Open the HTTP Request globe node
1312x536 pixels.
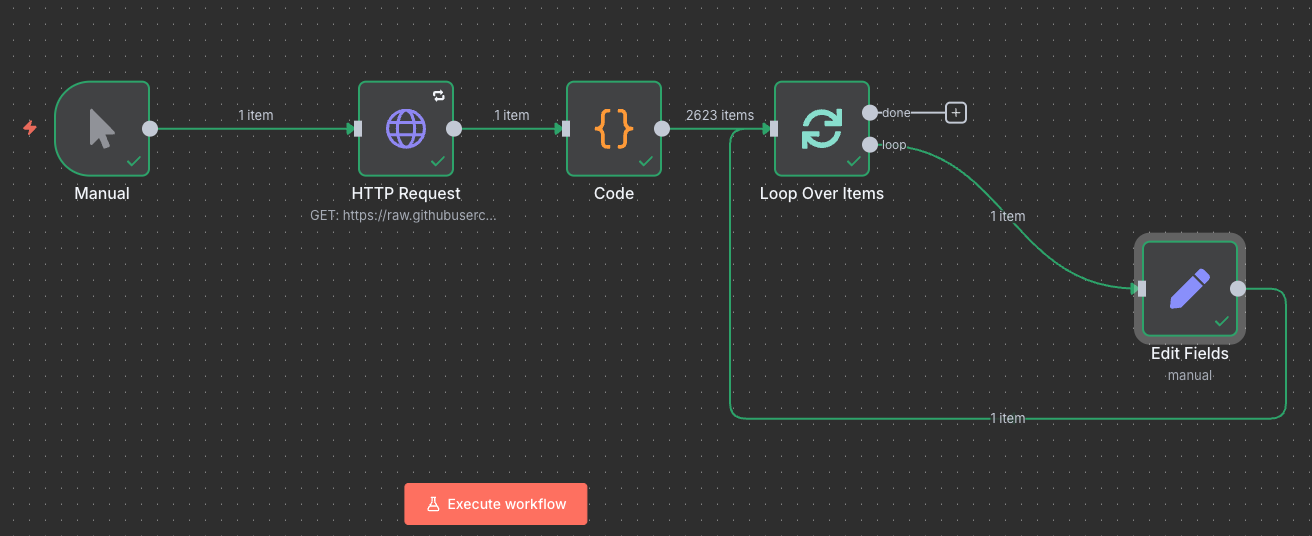pos(406,129)
